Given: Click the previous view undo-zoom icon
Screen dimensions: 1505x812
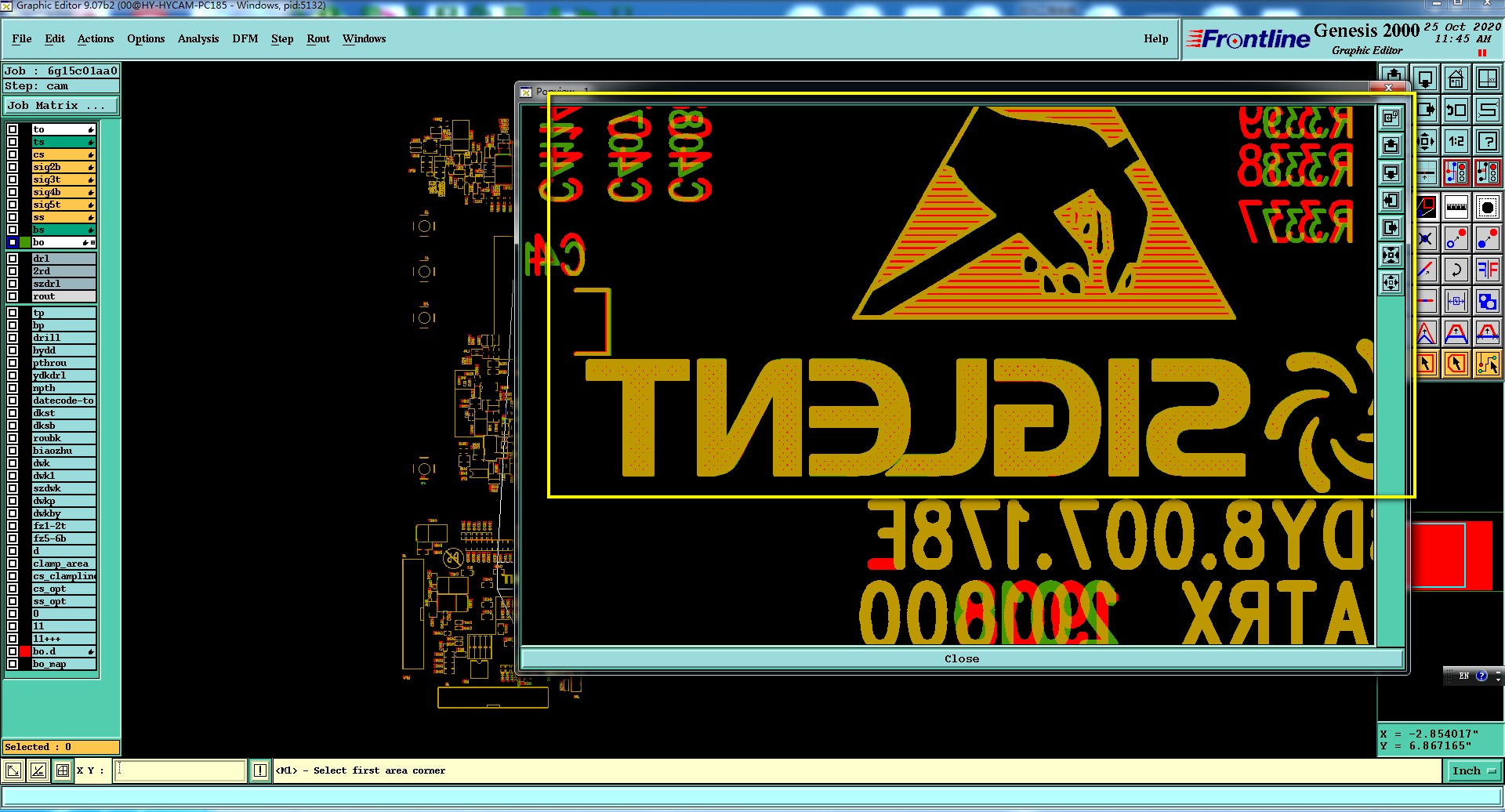Looking at the screenshot, I should 1456,110.
